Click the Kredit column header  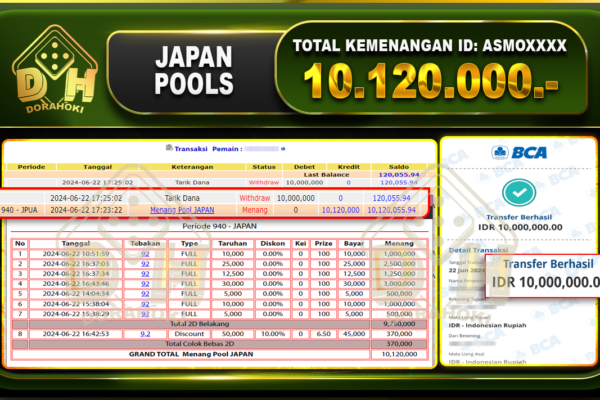pos(349,167)
